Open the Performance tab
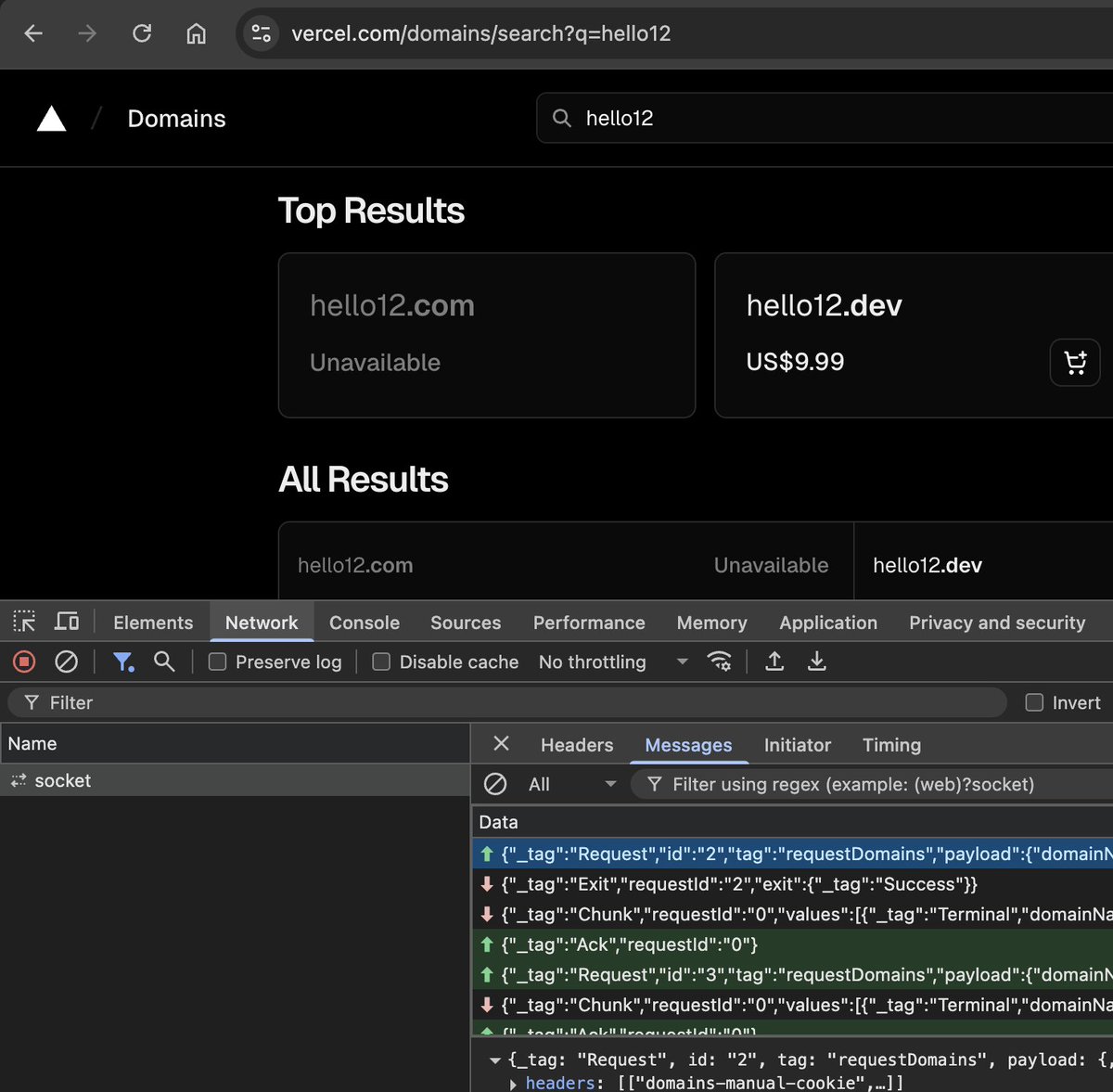 coord(589,623)
